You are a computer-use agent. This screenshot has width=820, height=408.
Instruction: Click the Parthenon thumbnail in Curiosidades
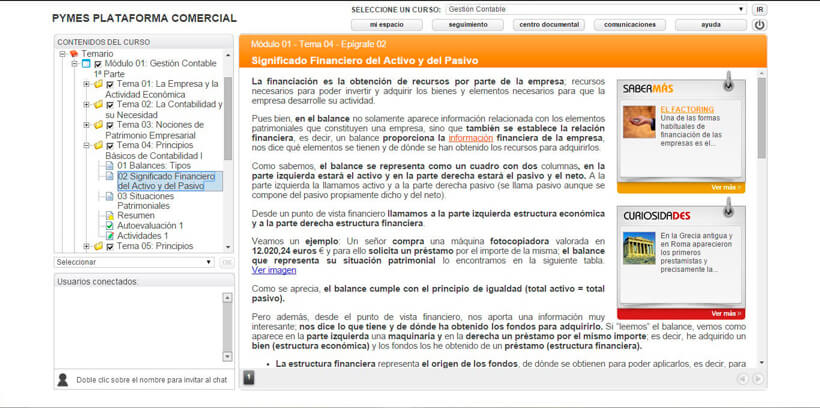click(x=639, y=248)
